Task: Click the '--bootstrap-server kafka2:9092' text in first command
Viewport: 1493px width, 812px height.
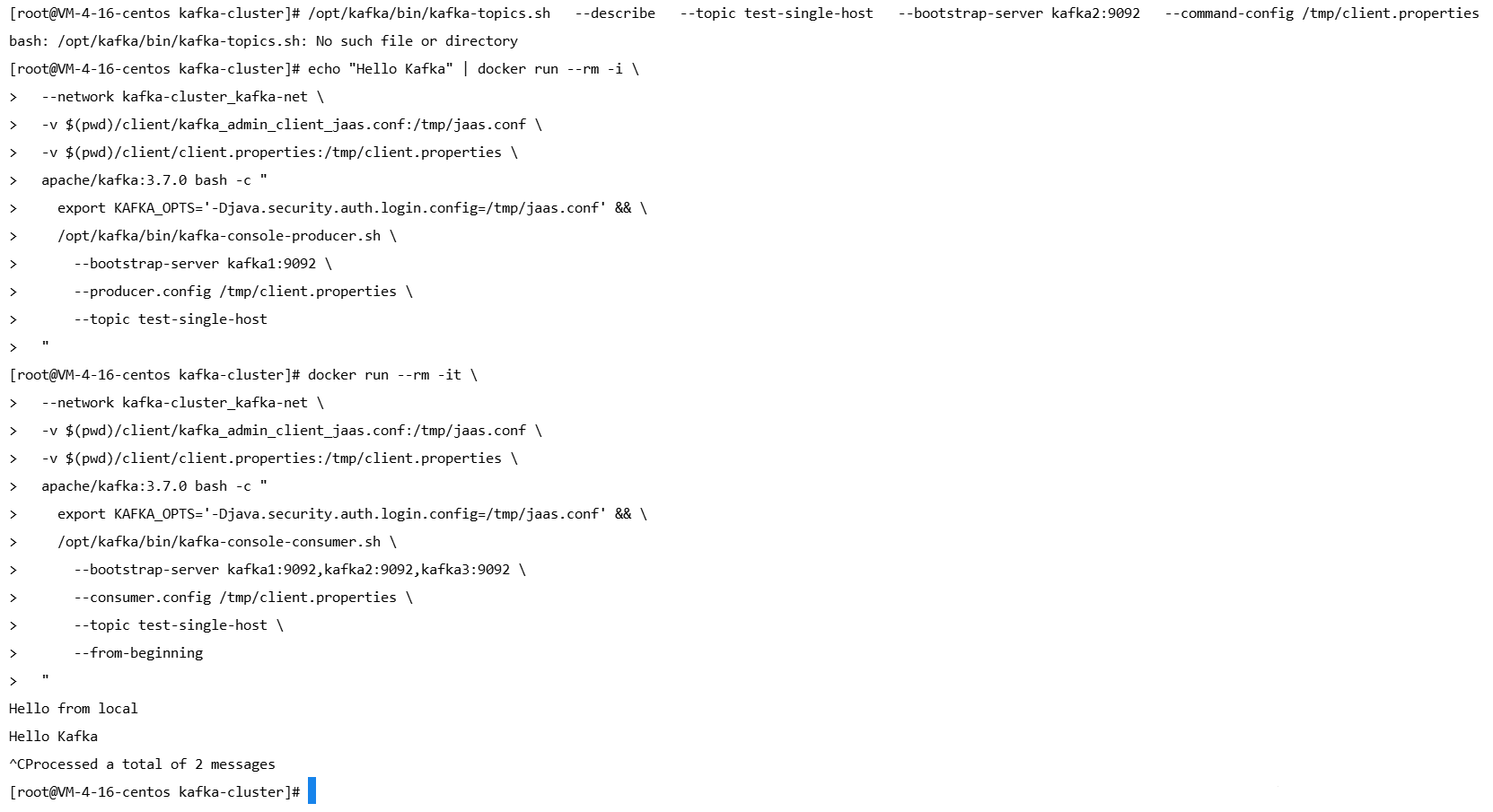Action: coord(1019,13)
